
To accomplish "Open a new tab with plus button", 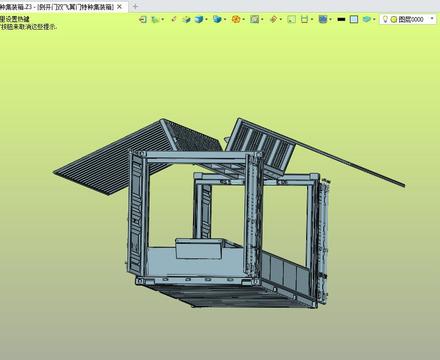I will click(x=135, y=6).
